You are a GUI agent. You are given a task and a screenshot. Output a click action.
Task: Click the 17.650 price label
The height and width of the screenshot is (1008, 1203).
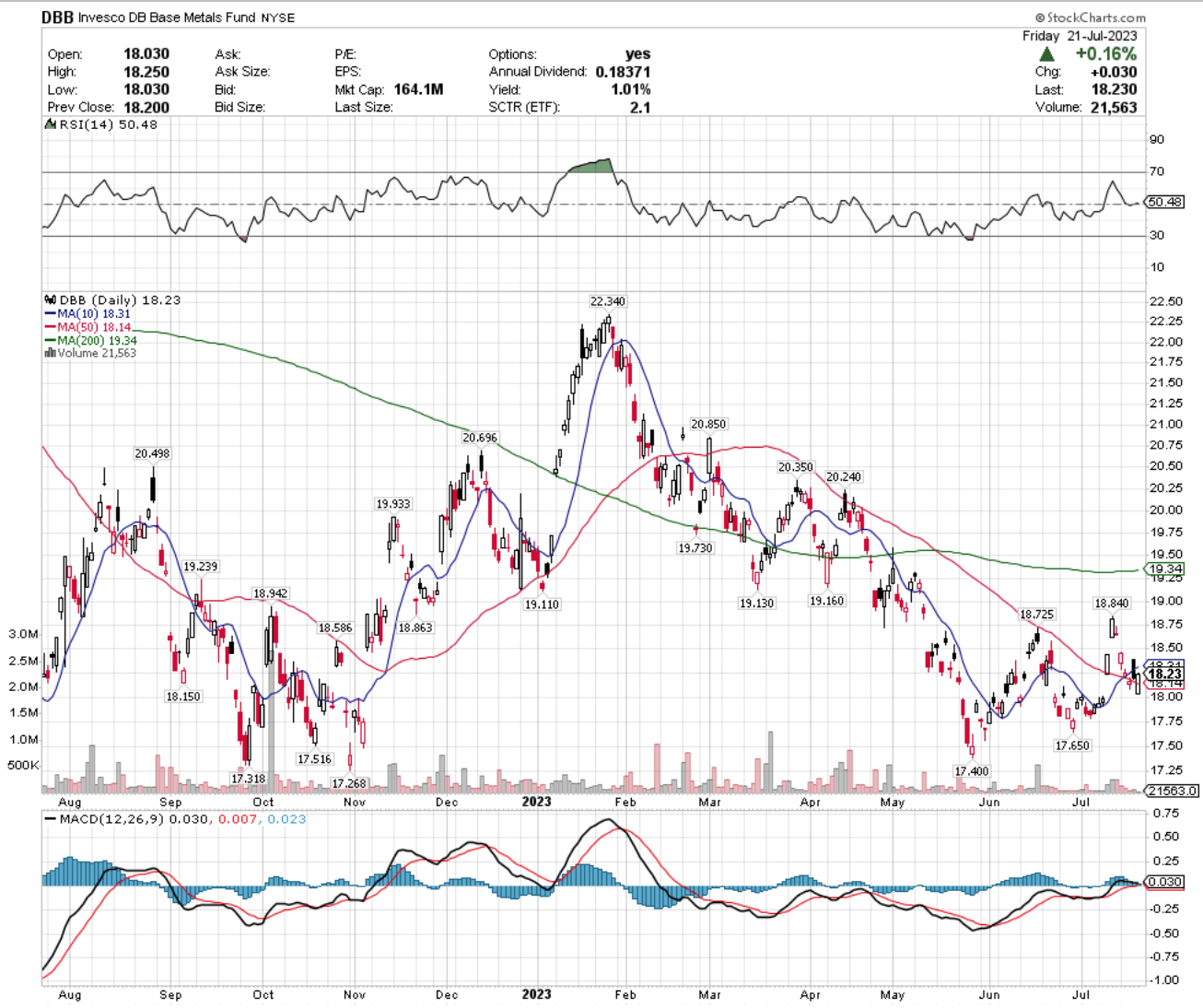tap(1072, 745)
